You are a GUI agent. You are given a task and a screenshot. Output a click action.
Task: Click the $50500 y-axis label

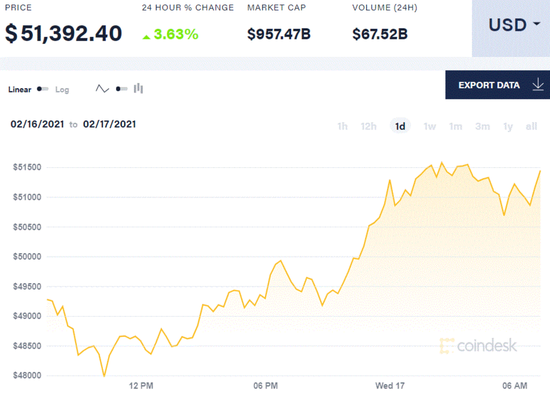coord(27,227)
